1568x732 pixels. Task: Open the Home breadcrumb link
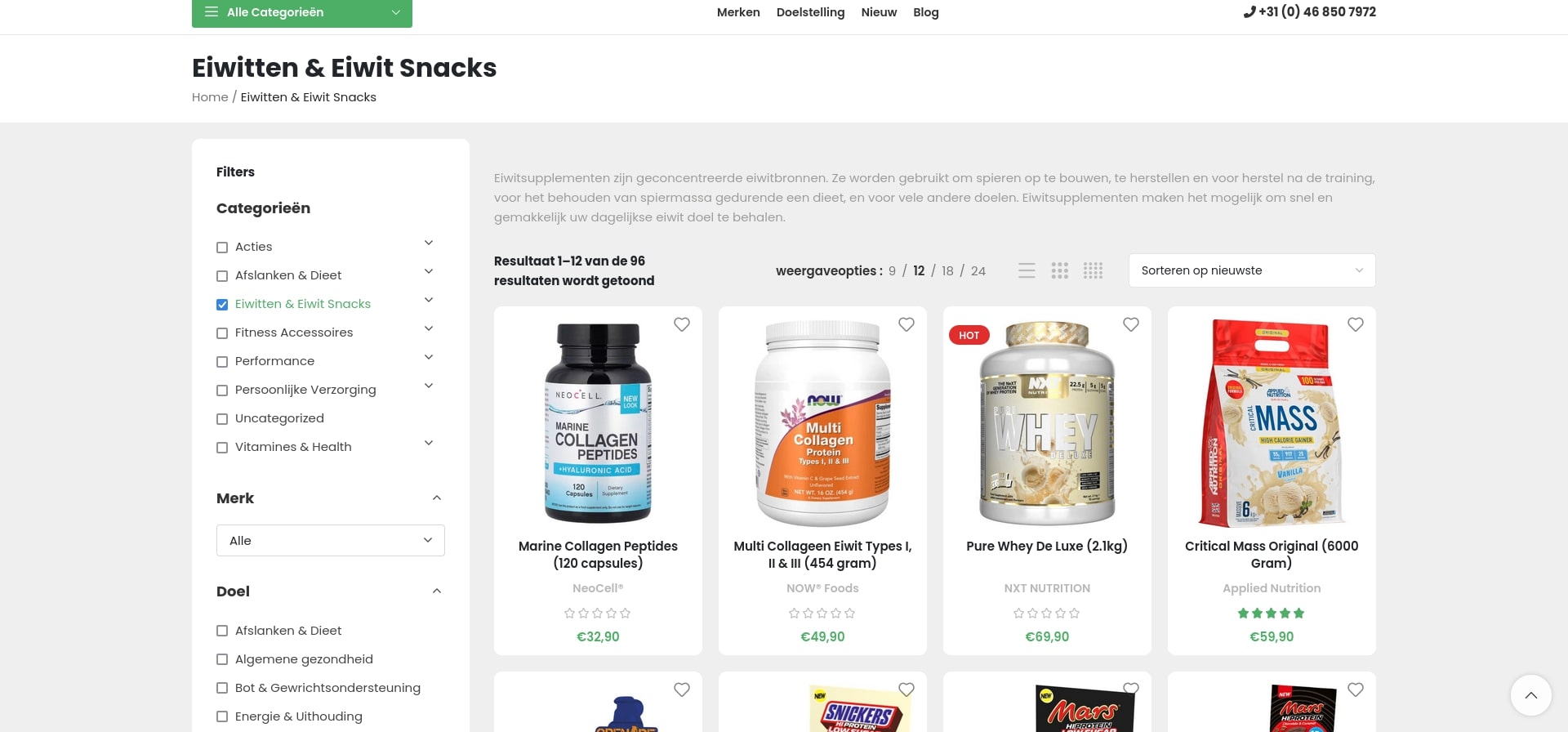click(210, 97)
